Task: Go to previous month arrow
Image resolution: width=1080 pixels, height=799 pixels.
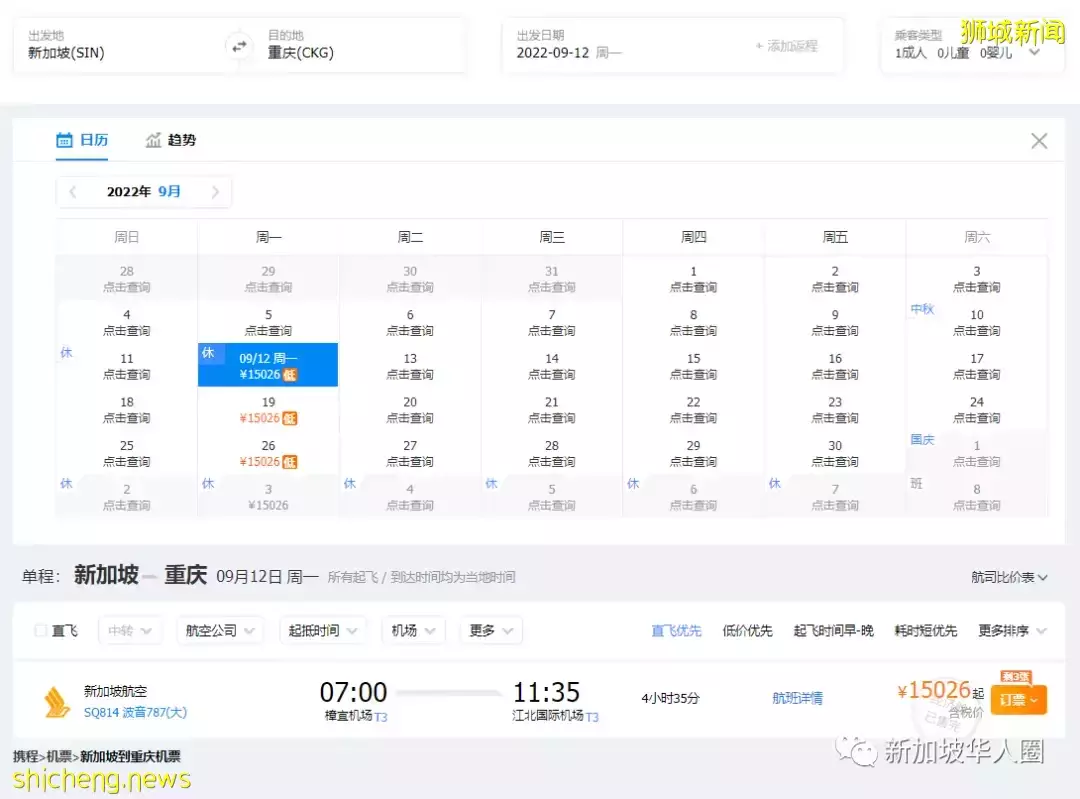Action: tap(73, 192)
